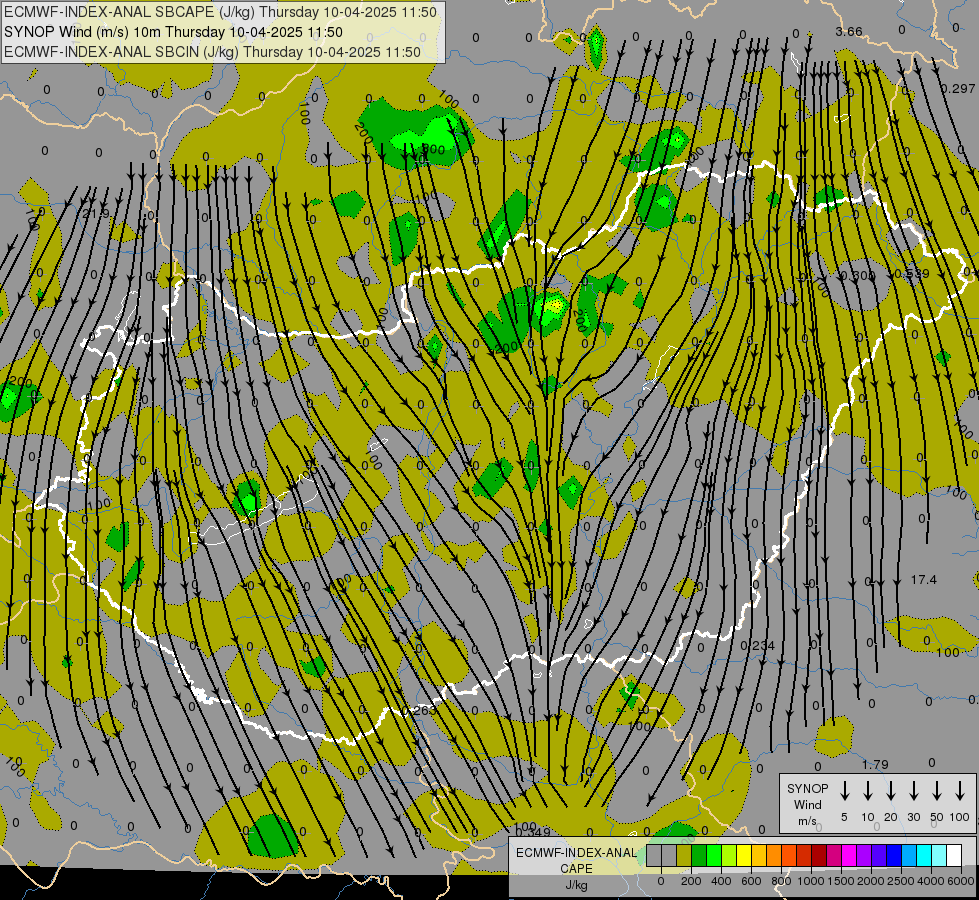The height and width of the screenshot is (900, 979).
Task: Click the 6000 tick label on CAPE scale
Action: tap(961, 881)
